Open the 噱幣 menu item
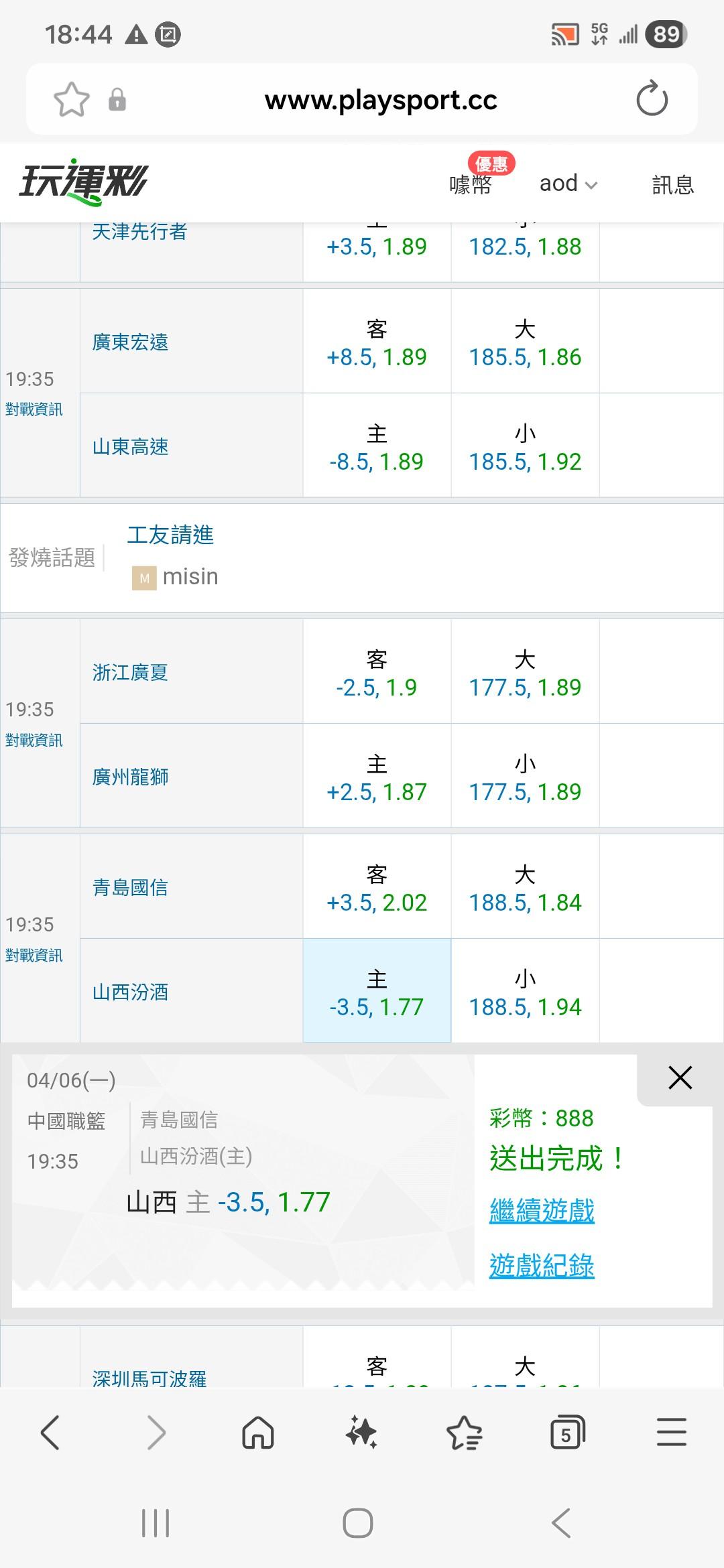 point(471,184)
